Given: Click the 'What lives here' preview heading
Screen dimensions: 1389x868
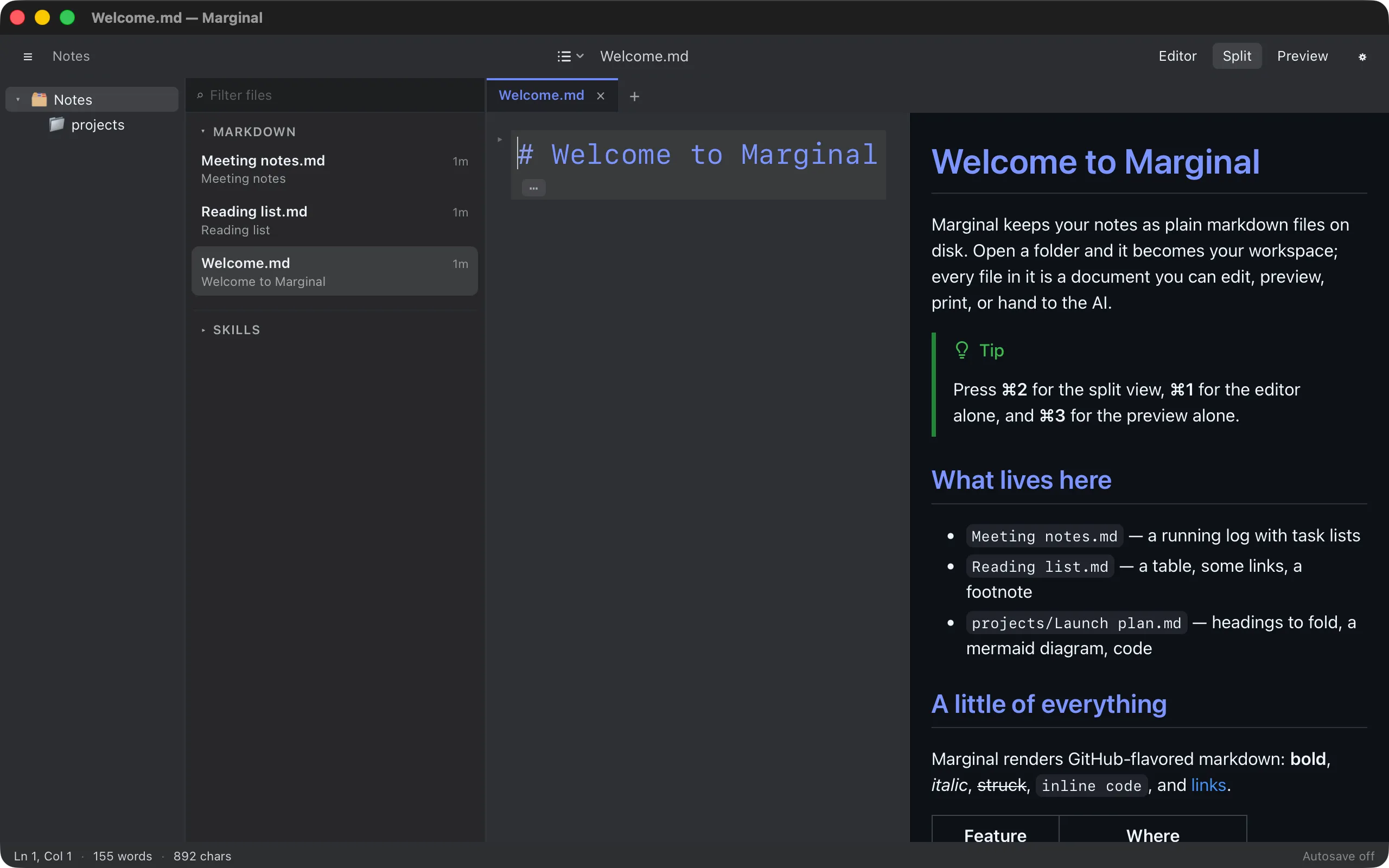Looking at the screenshot, I should [x=1021, y=480].
